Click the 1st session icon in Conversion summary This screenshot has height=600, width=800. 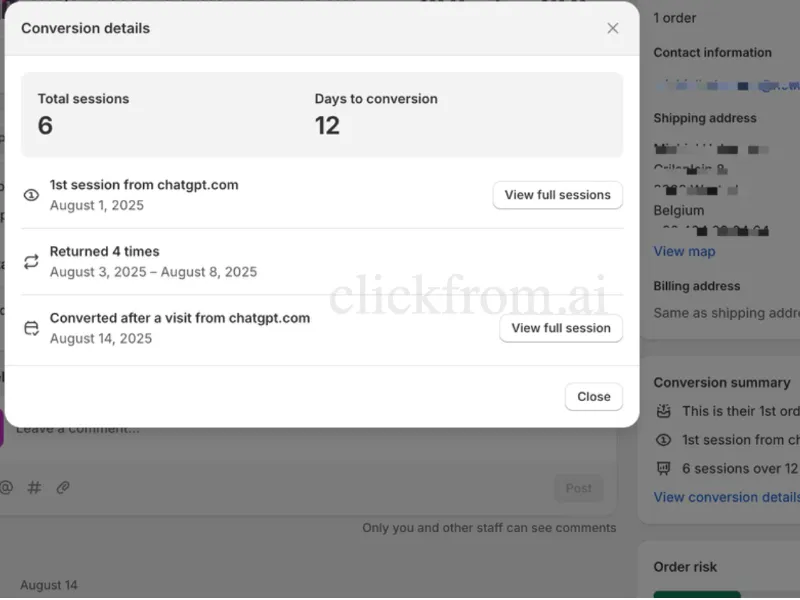coord(664,440)
